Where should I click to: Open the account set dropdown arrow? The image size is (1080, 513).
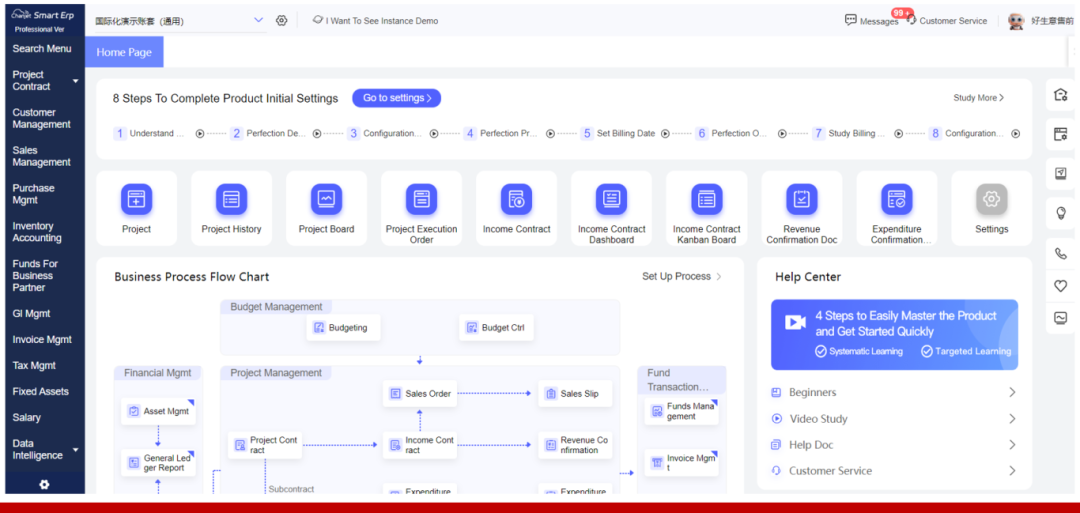click(x=258, y=20)
